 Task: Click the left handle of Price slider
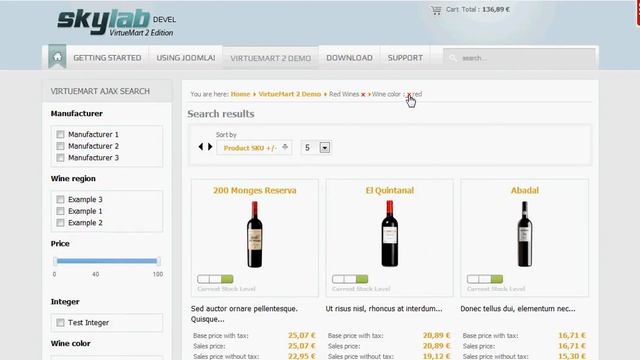pos(55,261)
